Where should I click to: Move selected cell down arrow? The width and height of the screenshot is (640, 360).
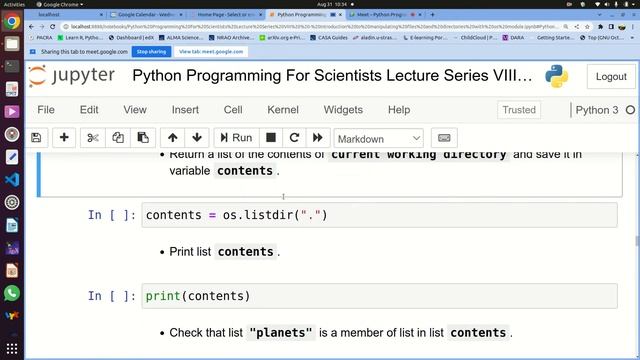[197, 138]
